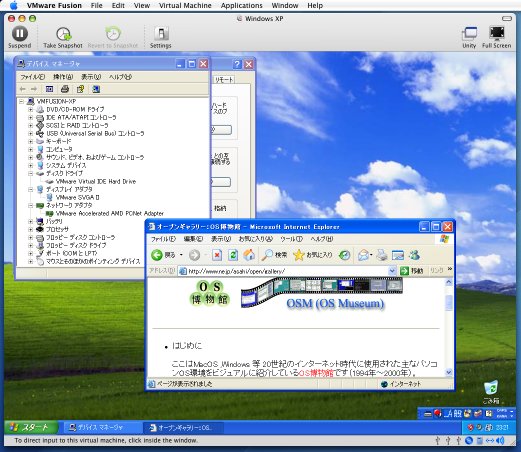The image size is (521, 452).
Task: Expand IDE ATA/ATAPI controllers node
Action: click(x=30, y=117)
